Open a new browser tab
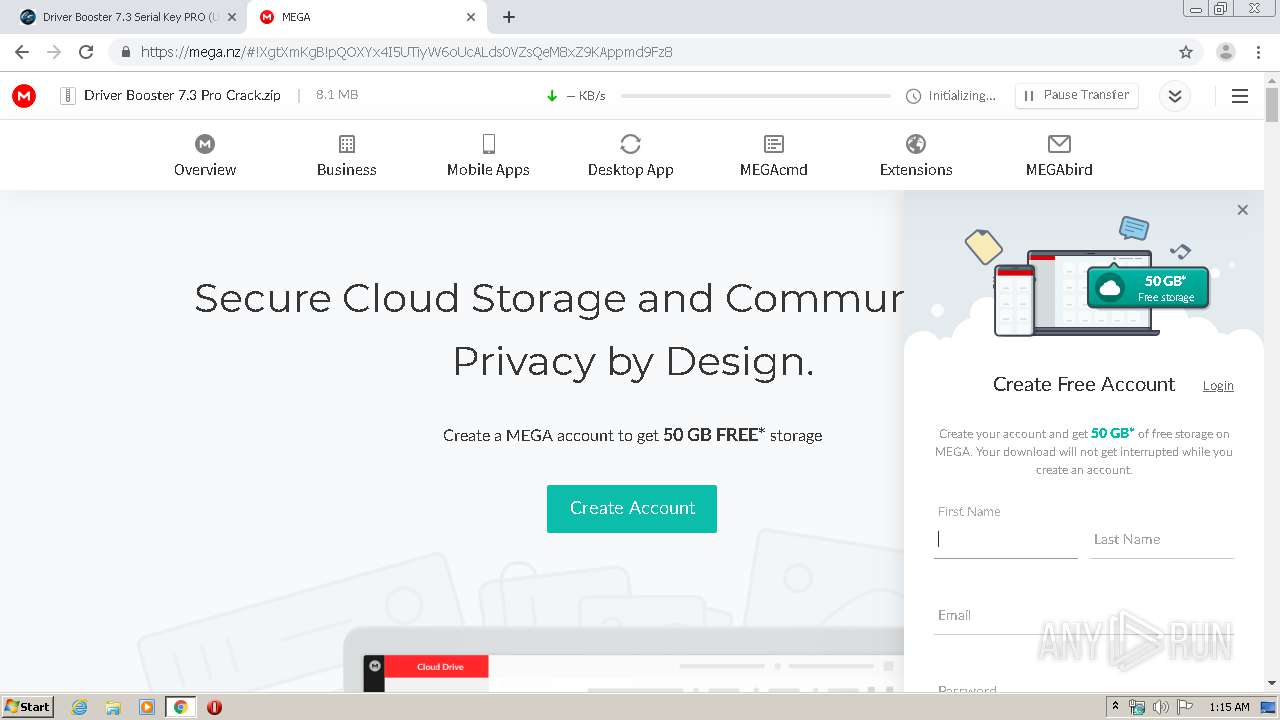The width and height of the screenshot is (1280, 720). 509,17
